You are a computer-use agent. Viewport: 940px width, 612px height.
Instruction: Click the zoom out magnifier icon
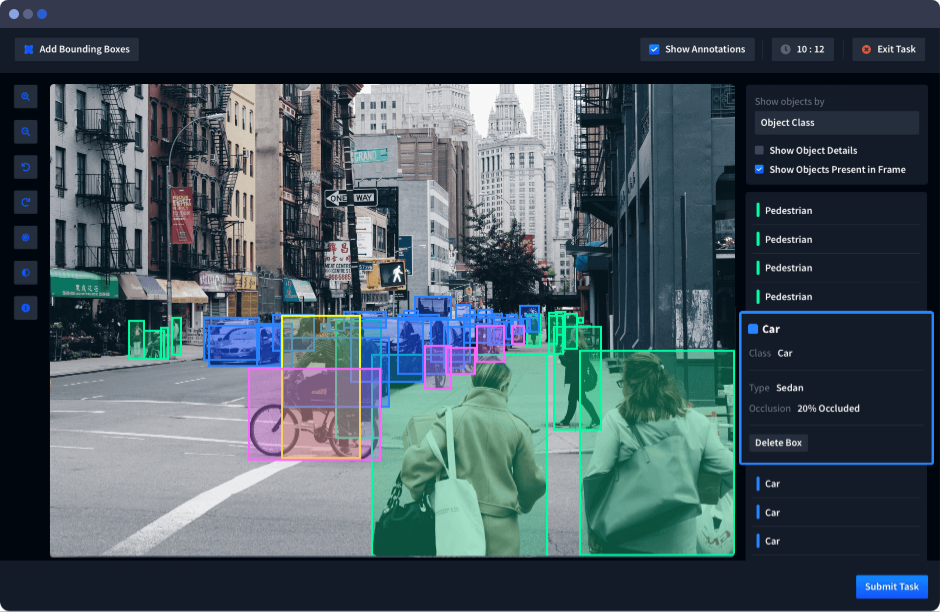click(x=26, y=131)
